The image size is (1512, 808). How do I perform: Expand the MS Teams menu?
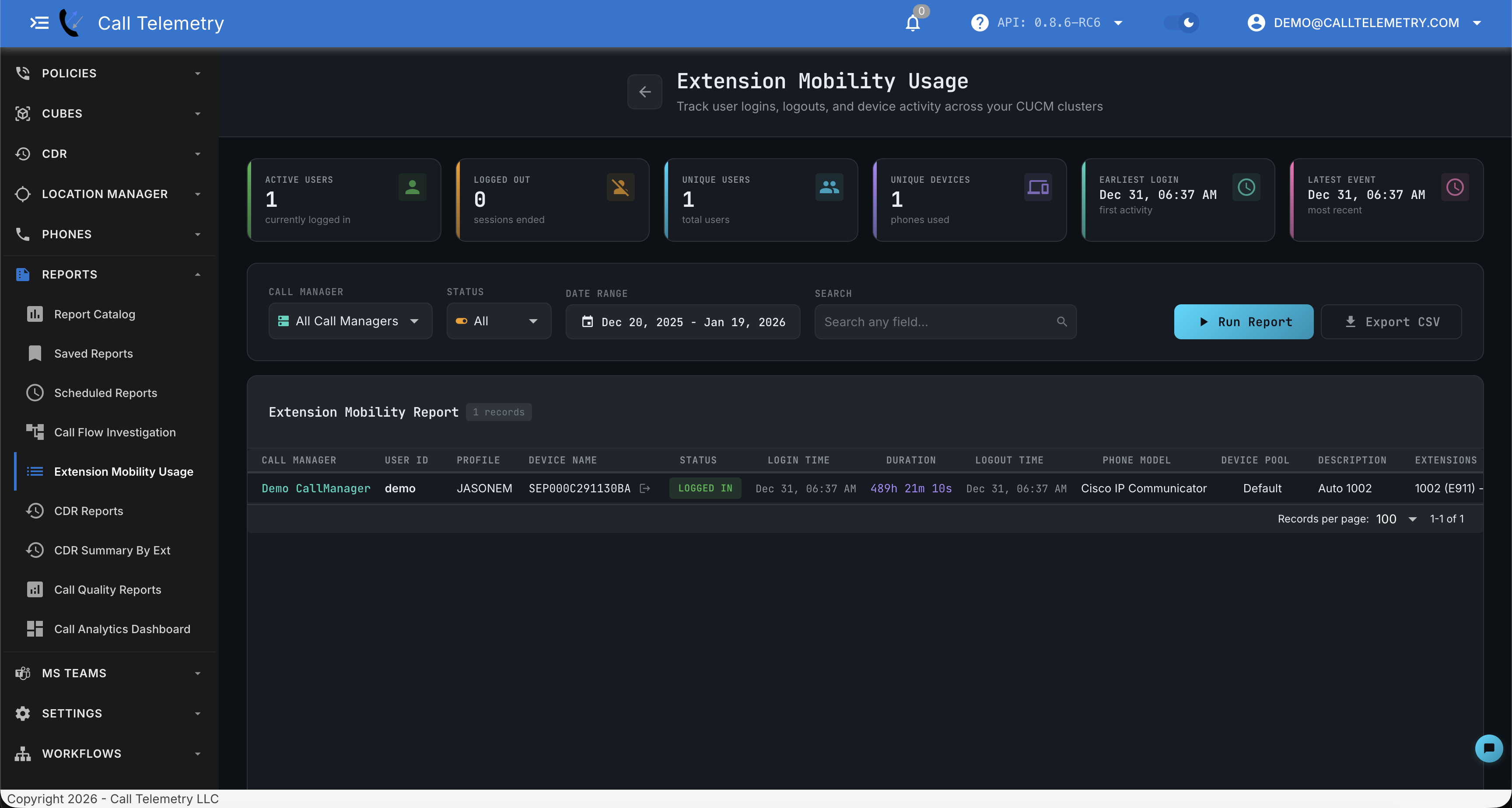point(109,673)
